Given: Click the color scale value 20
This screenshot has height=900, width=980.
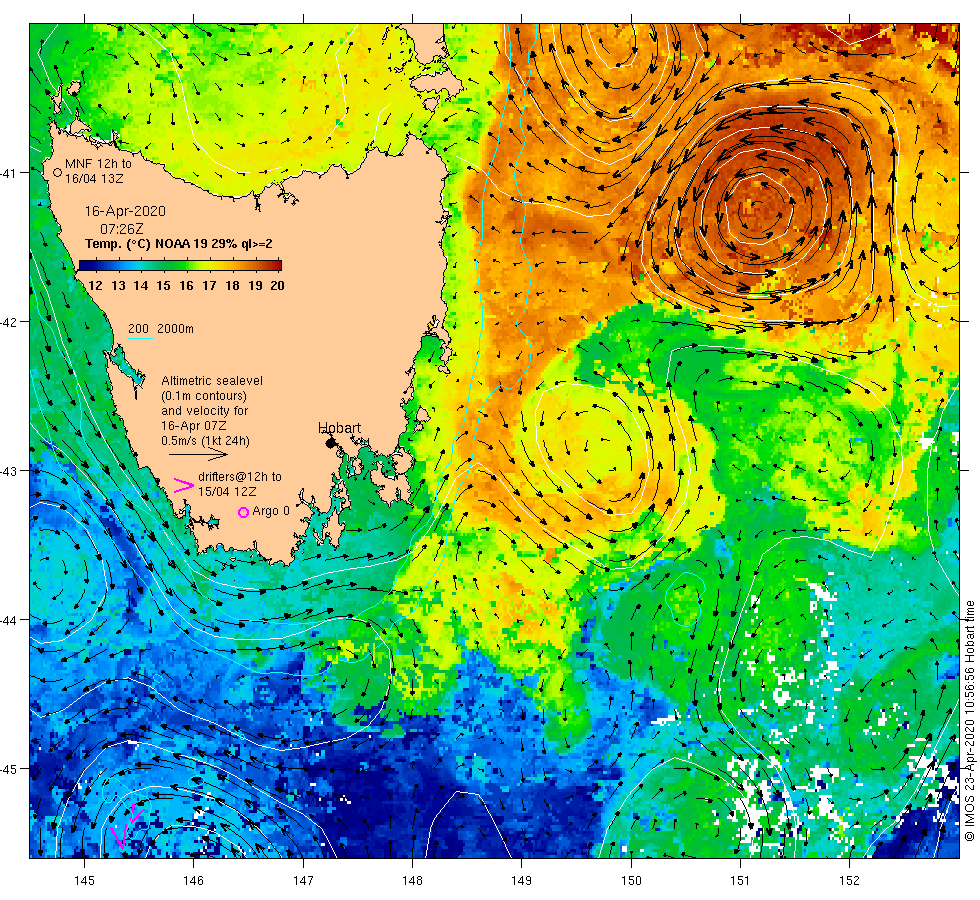Looking at the screenshot, I should [278, 286].
